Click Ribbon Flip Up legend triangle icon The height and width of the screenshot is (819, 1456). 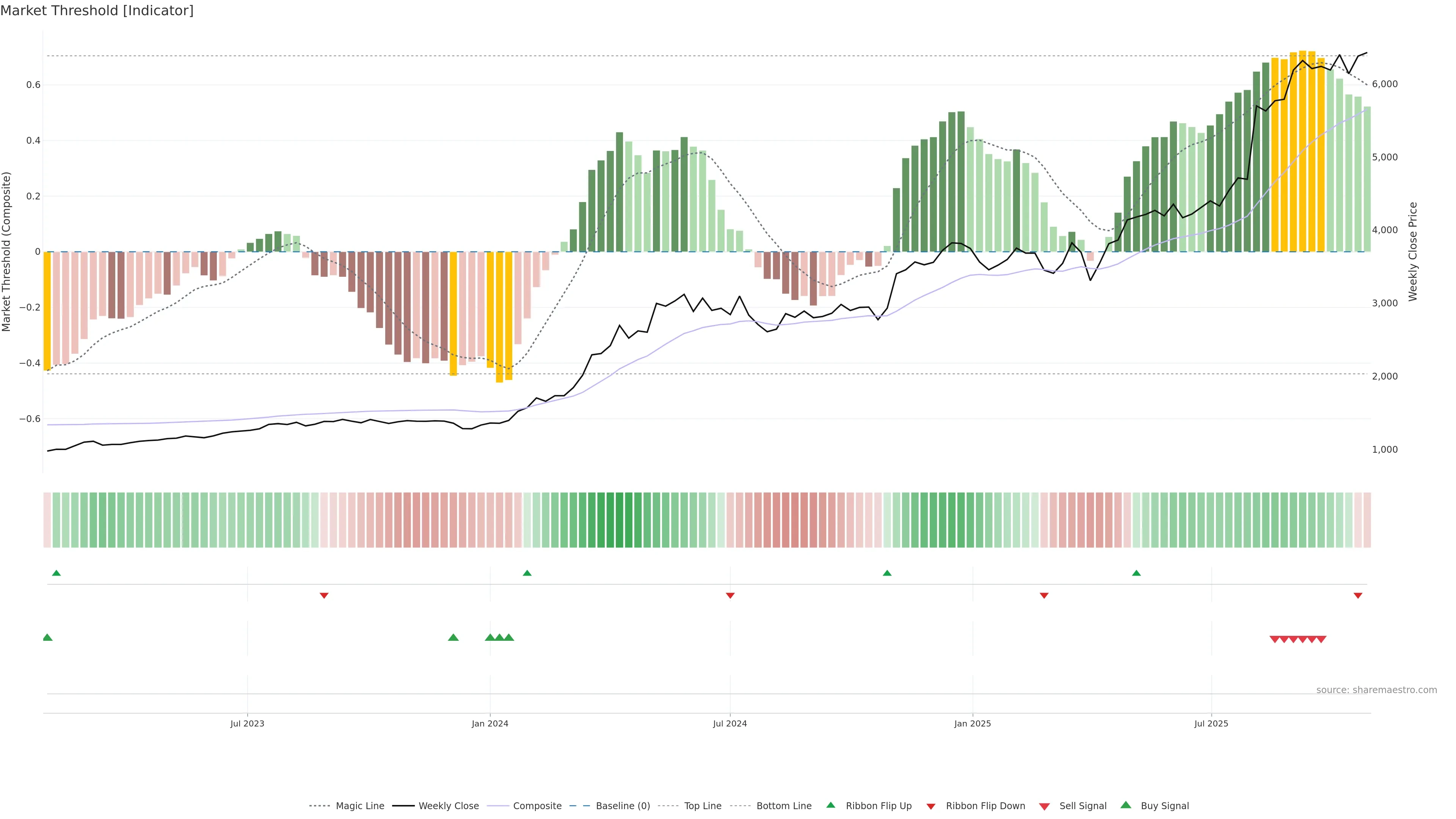[x=830, y=805]
